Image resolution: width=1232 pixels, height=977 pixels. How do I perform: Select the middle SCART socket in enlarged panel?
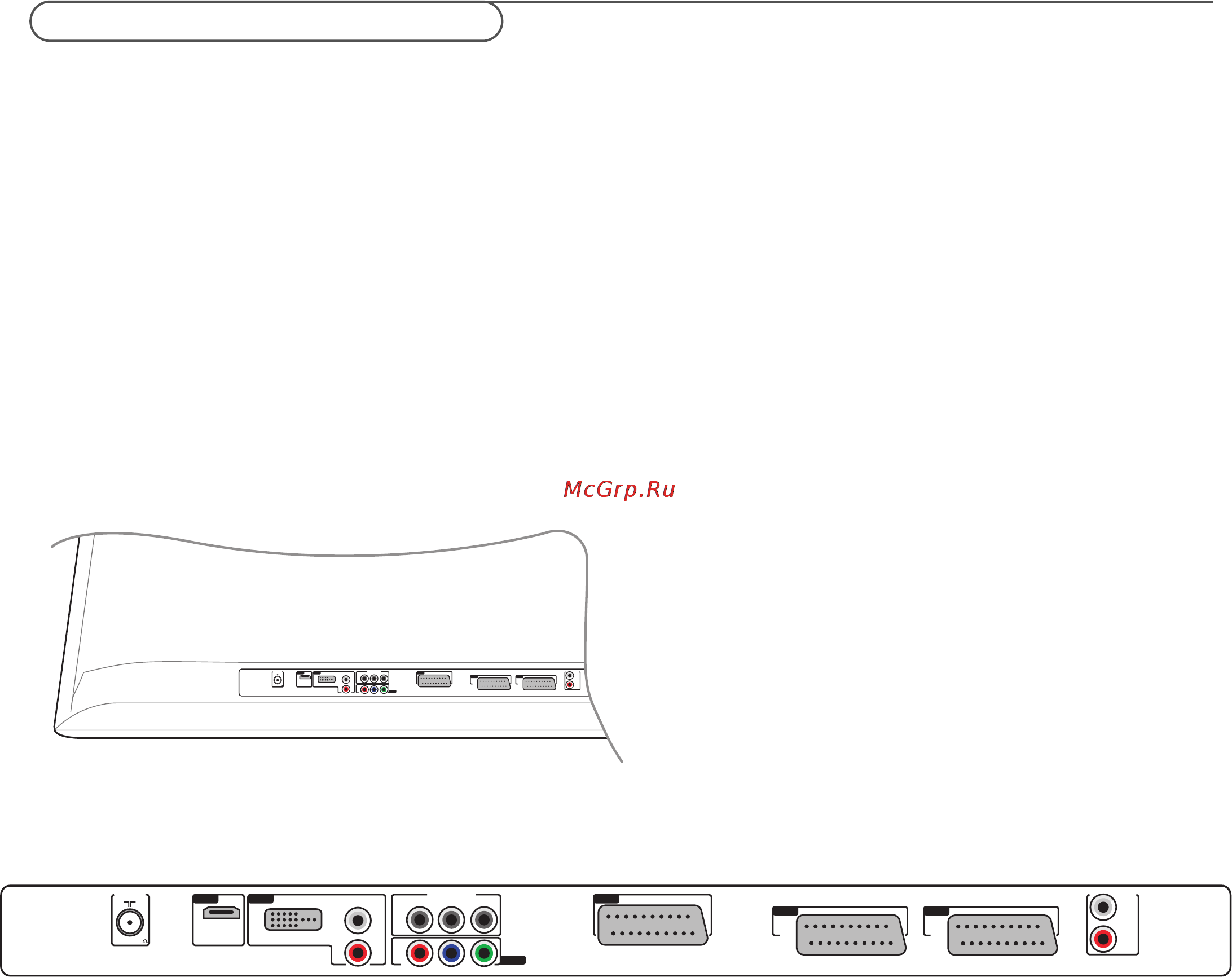[851, 935]
